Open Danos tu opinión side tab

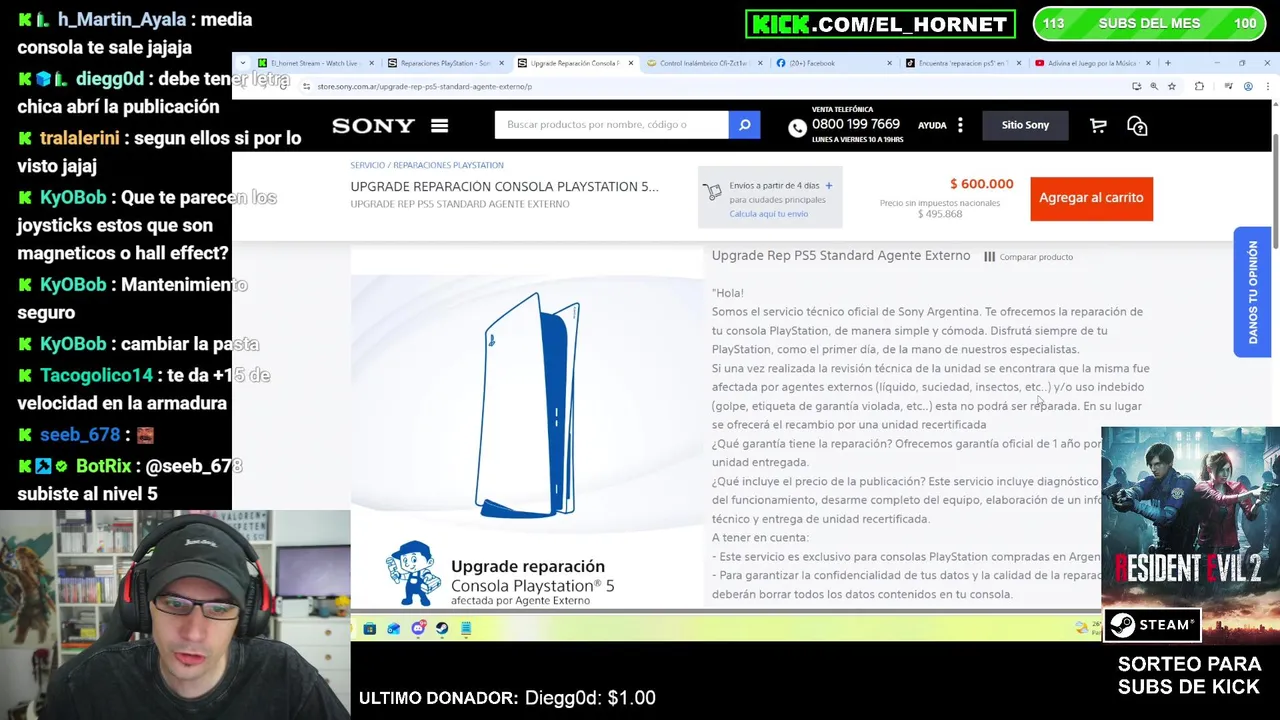click(x=1252, y=292)
